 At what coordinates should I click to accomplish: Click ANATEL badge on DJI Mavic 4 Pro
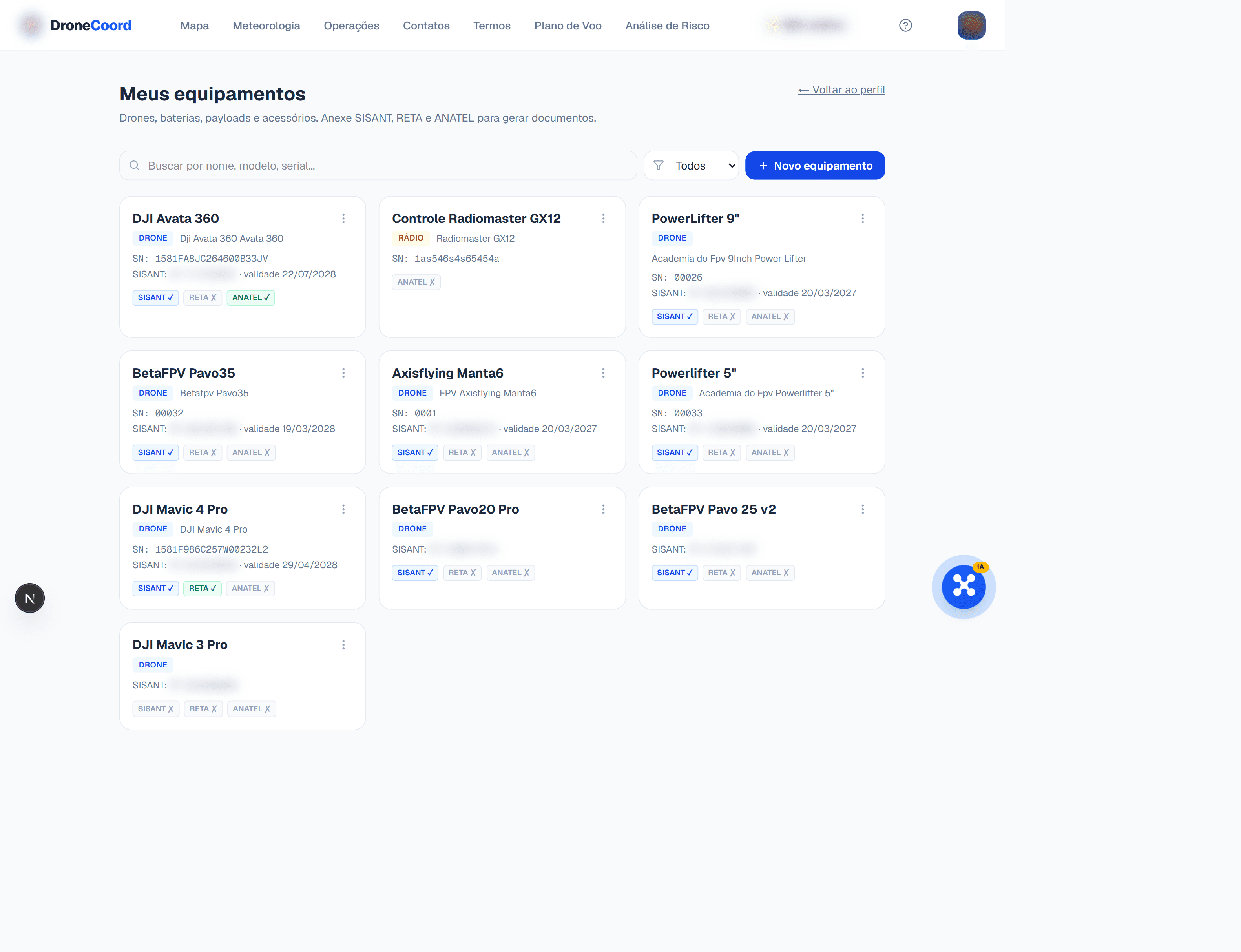point(250,589)
